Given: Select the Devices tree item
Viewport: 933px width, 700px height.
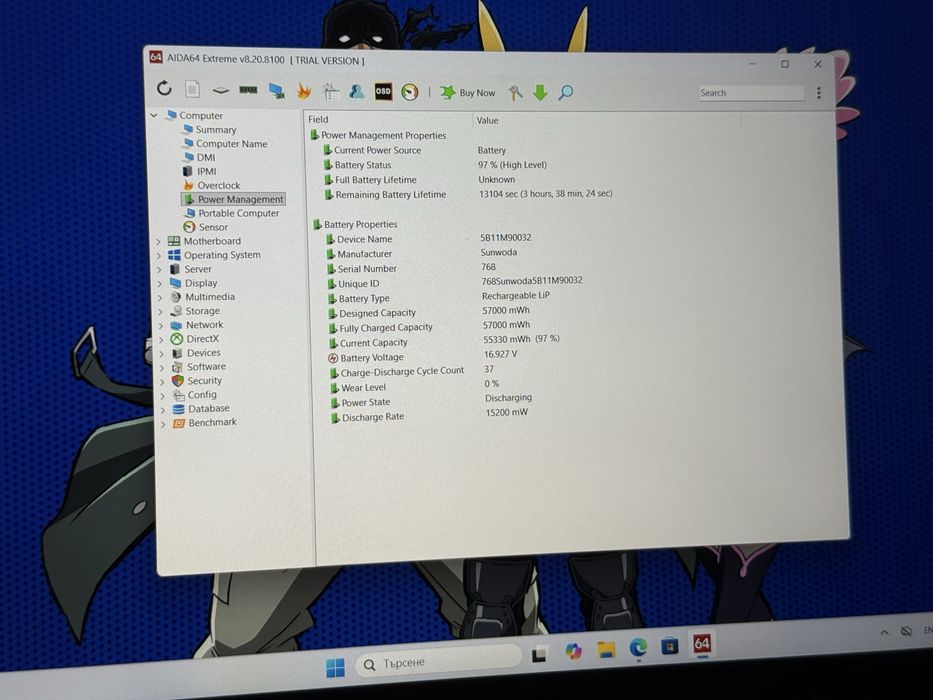Looking at the screenshot, I should 196,352.
